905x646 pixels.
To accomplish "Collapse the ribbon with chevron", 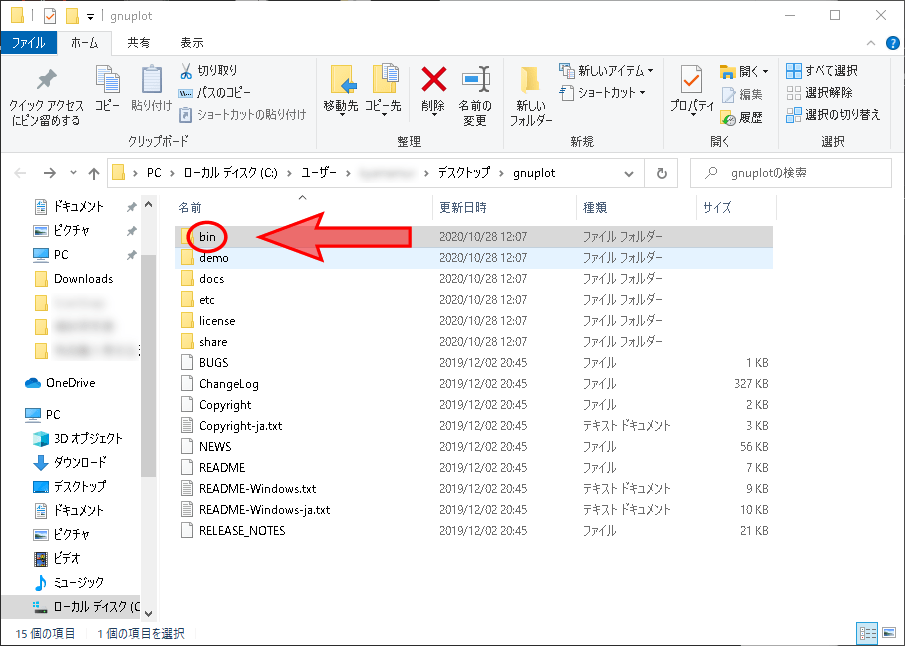I will [871, 43].
